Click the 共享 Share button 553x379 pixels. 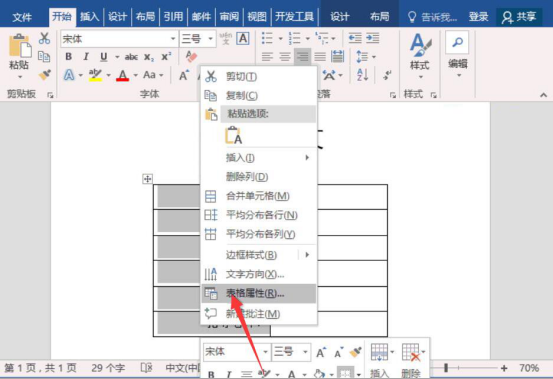click(519, 17)
